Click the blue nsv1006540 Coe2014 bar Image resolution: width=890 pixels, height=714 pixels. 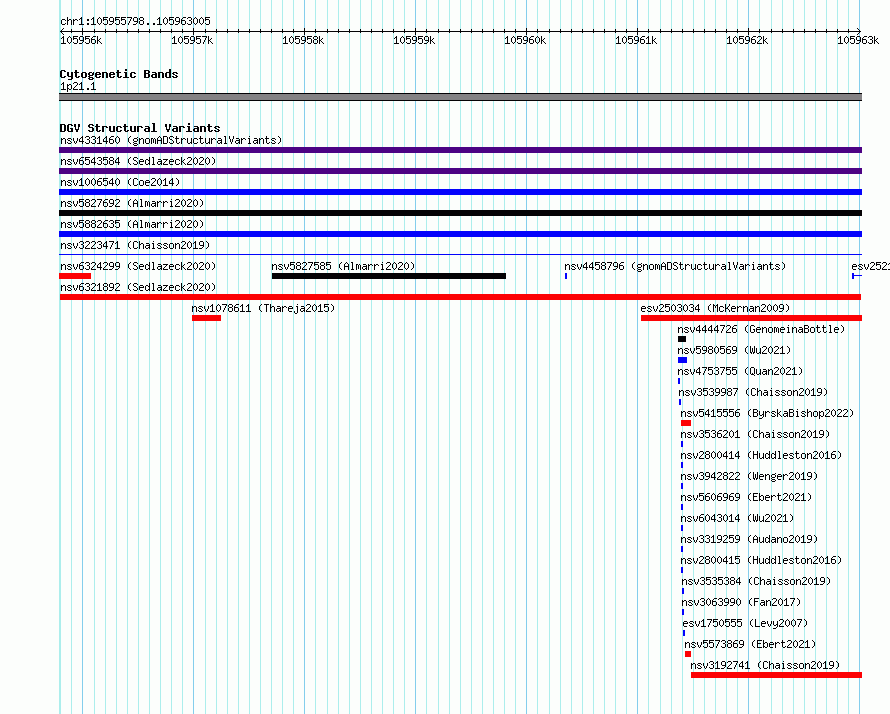pos(460,192)
